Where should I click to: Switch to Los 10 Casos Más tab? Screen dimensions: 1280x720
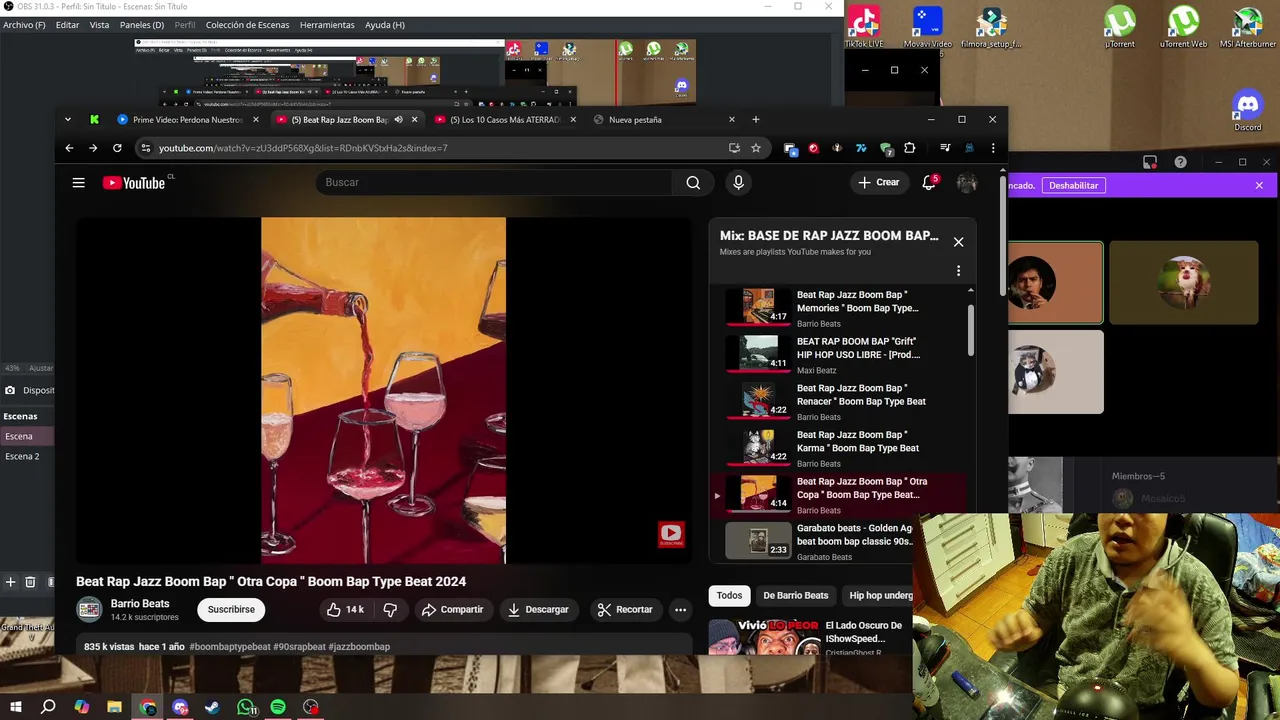pos(505,119)
